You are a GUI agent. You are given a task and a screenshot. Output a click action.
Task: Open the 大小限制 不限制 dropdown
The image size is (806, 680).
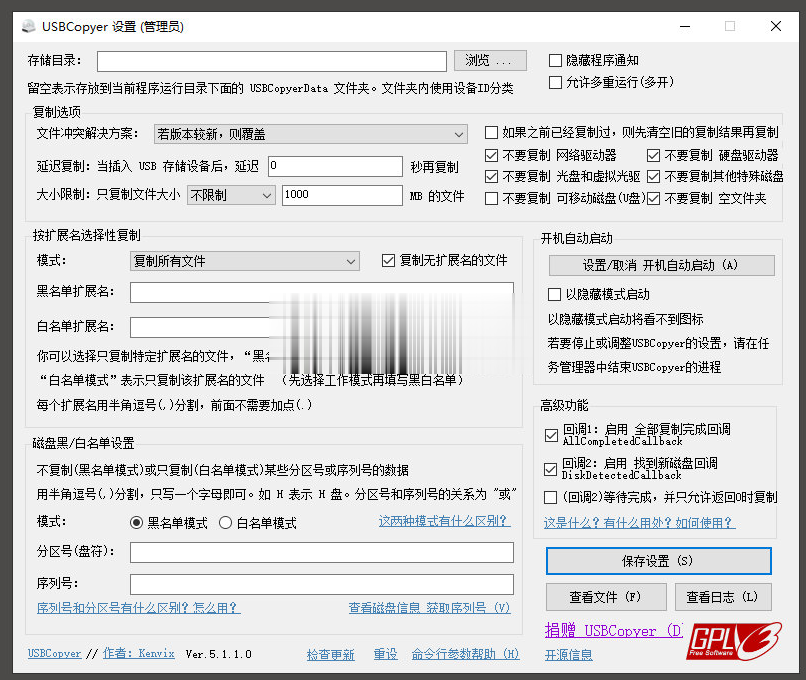[x=231, y=195]
